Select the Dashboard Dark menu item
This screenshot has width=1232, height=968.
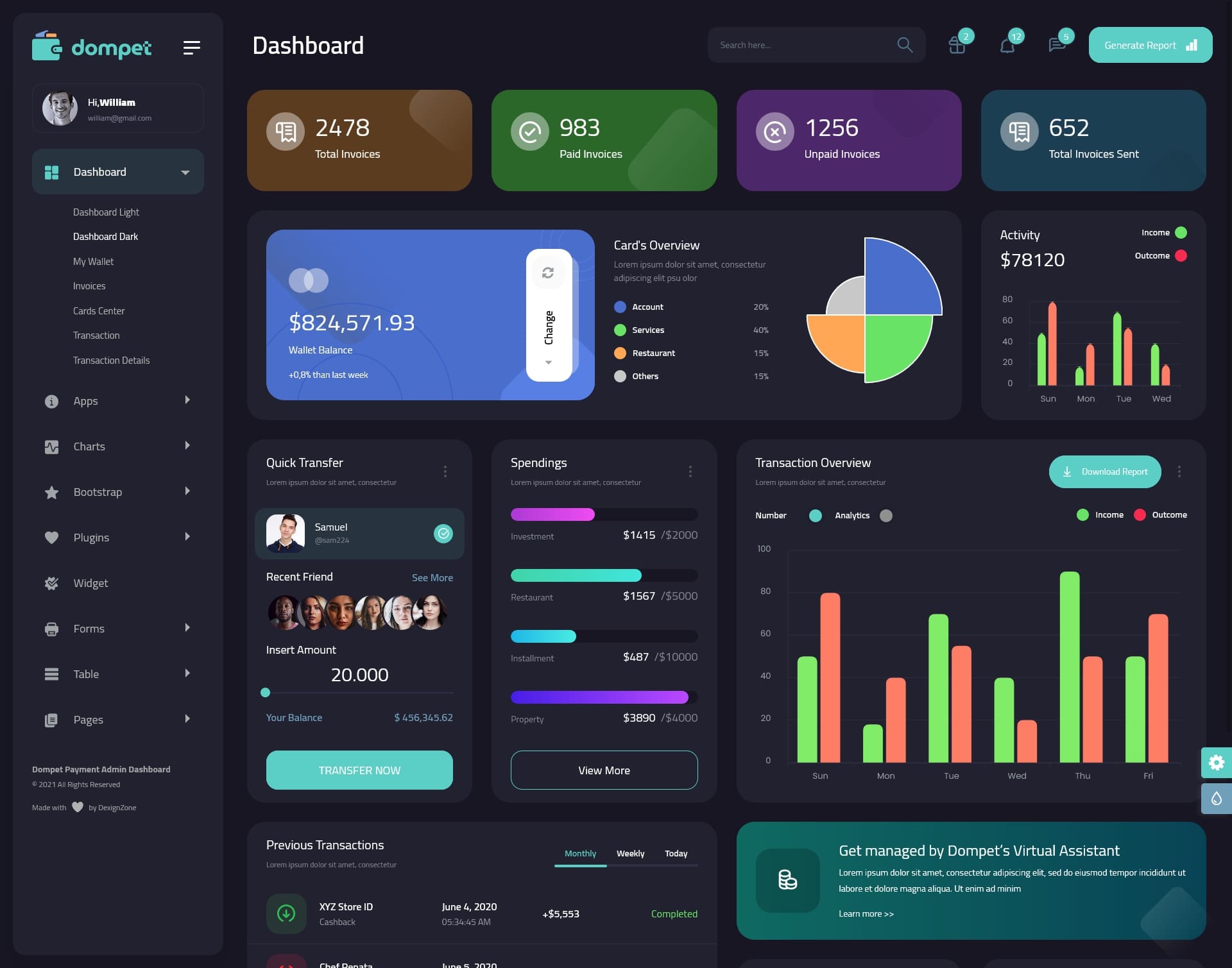point(105,236)
